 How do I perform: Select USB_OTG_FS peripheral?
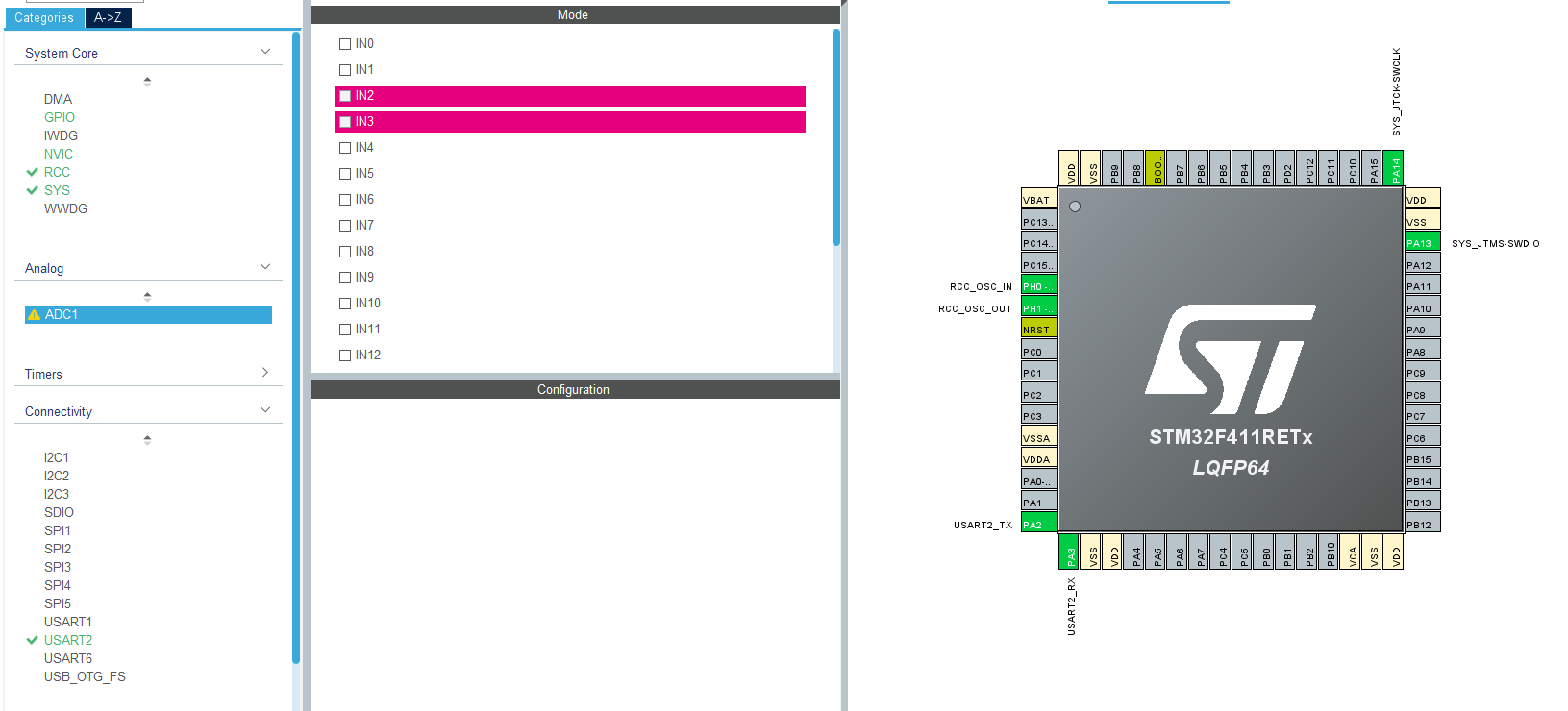(x=85, y=676)
